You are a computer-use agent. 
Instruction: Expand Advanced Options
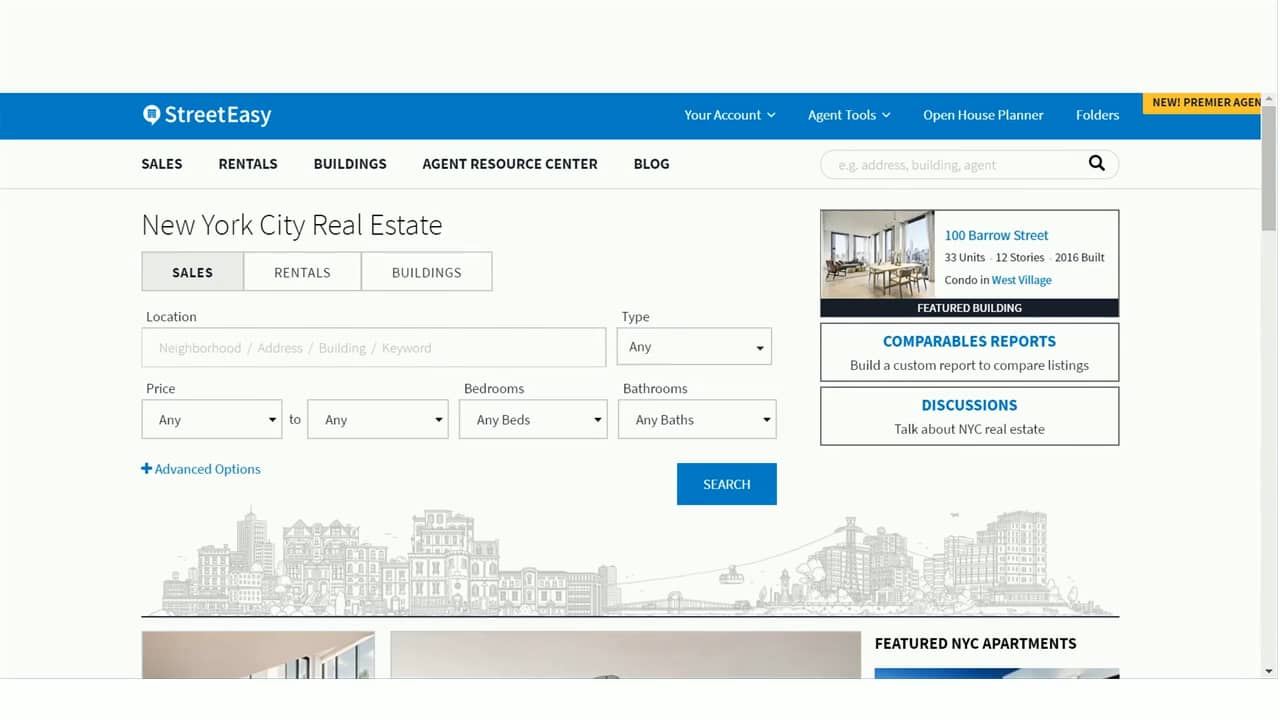pos(201,469)
